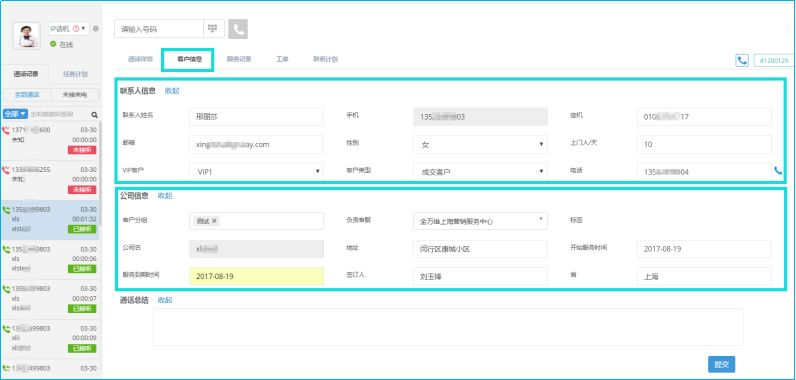Viewport: 796px width, 380px height.
Task: Remove the 测试 tag with its x
Action: (214, 221)
